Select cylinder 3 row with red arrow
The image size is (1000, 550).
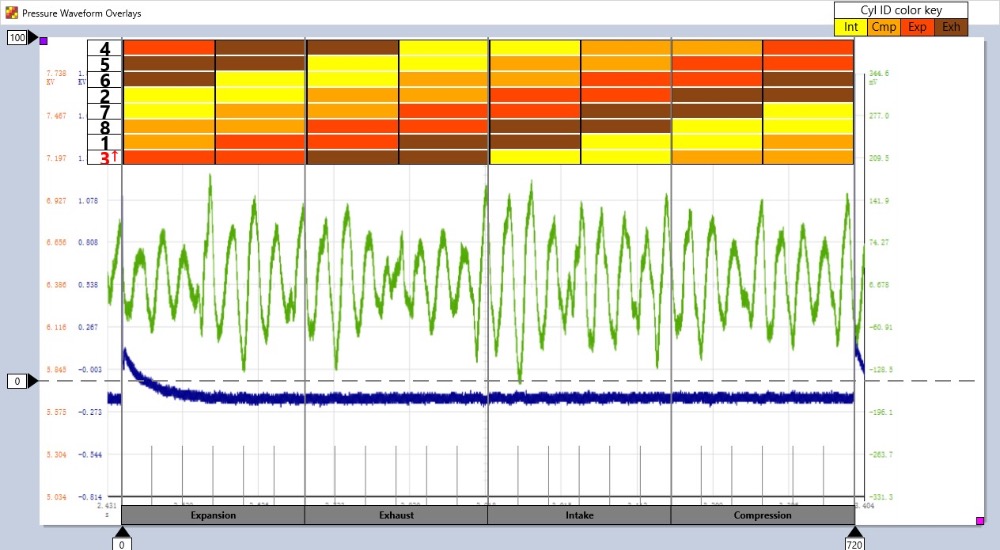click(x=105, y=157)
